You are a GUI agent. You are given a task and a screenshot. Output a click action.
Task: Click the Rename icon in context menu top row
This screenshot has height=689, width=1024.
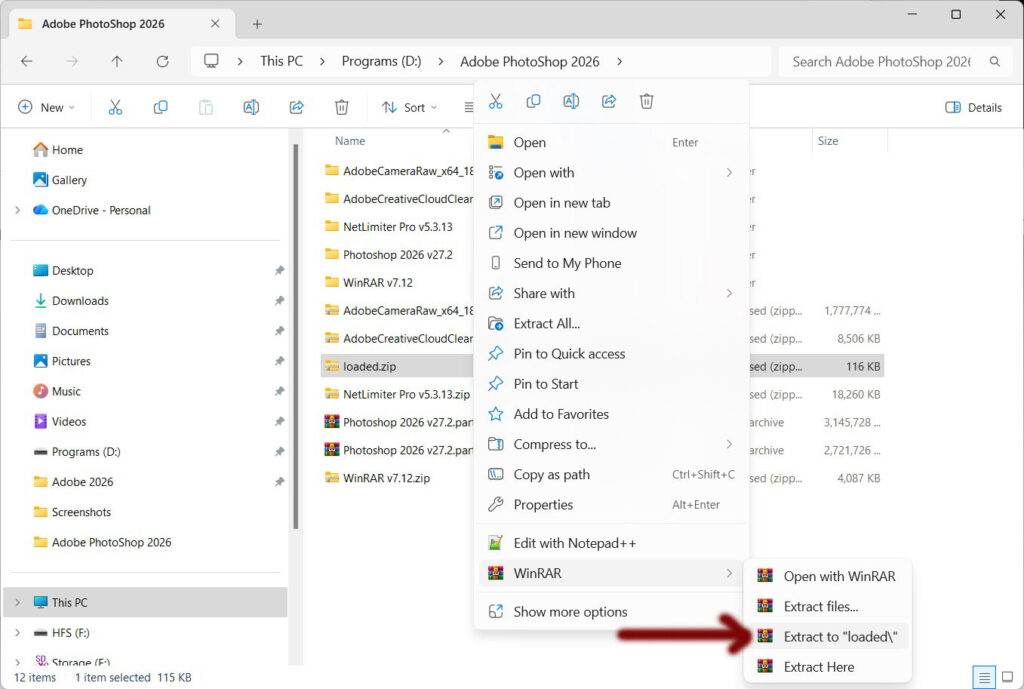coord(571,101)
